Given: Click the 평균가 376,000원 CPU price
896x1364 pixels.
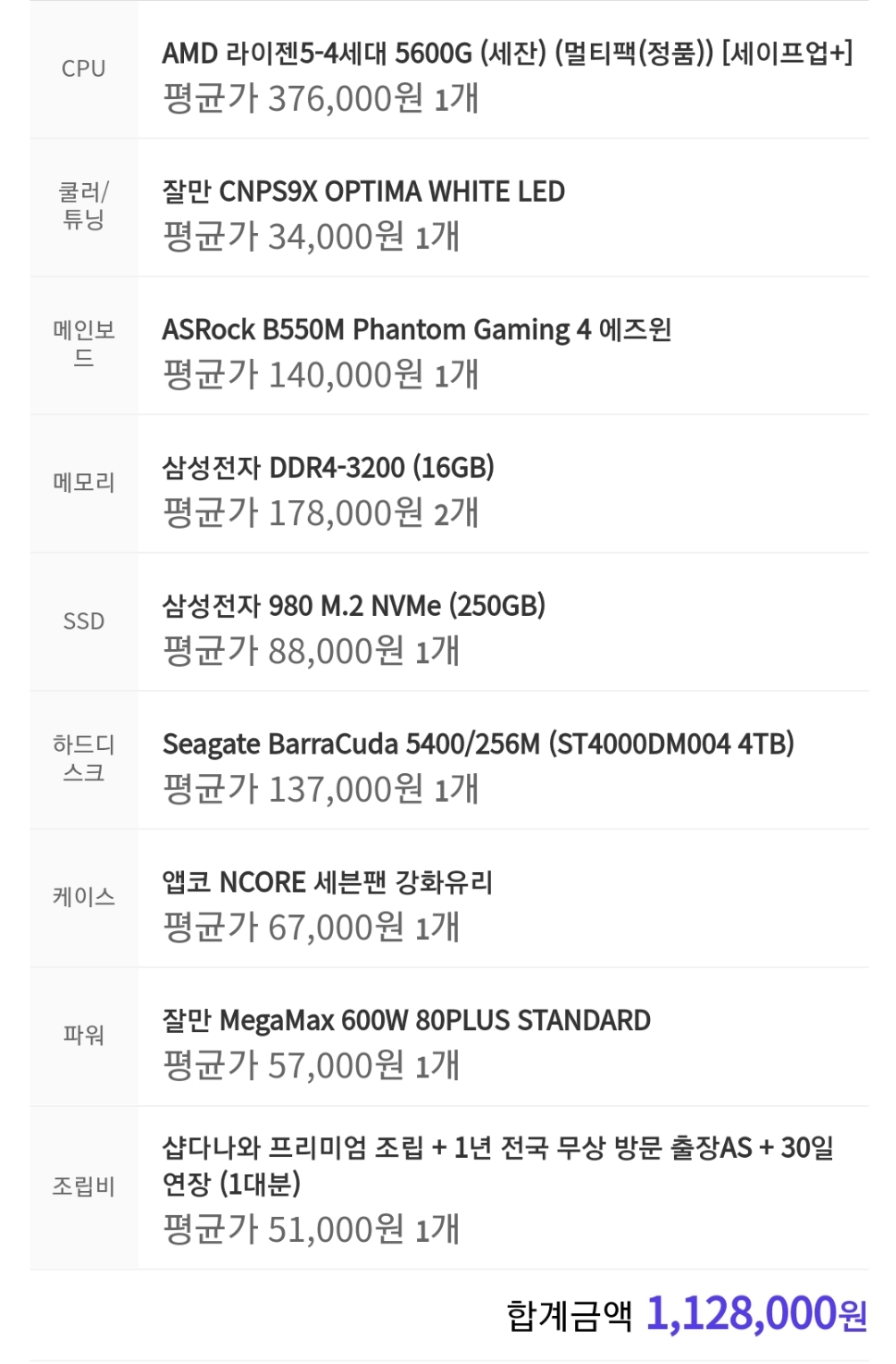Looking at the screenshot, I should coord(321,97).
